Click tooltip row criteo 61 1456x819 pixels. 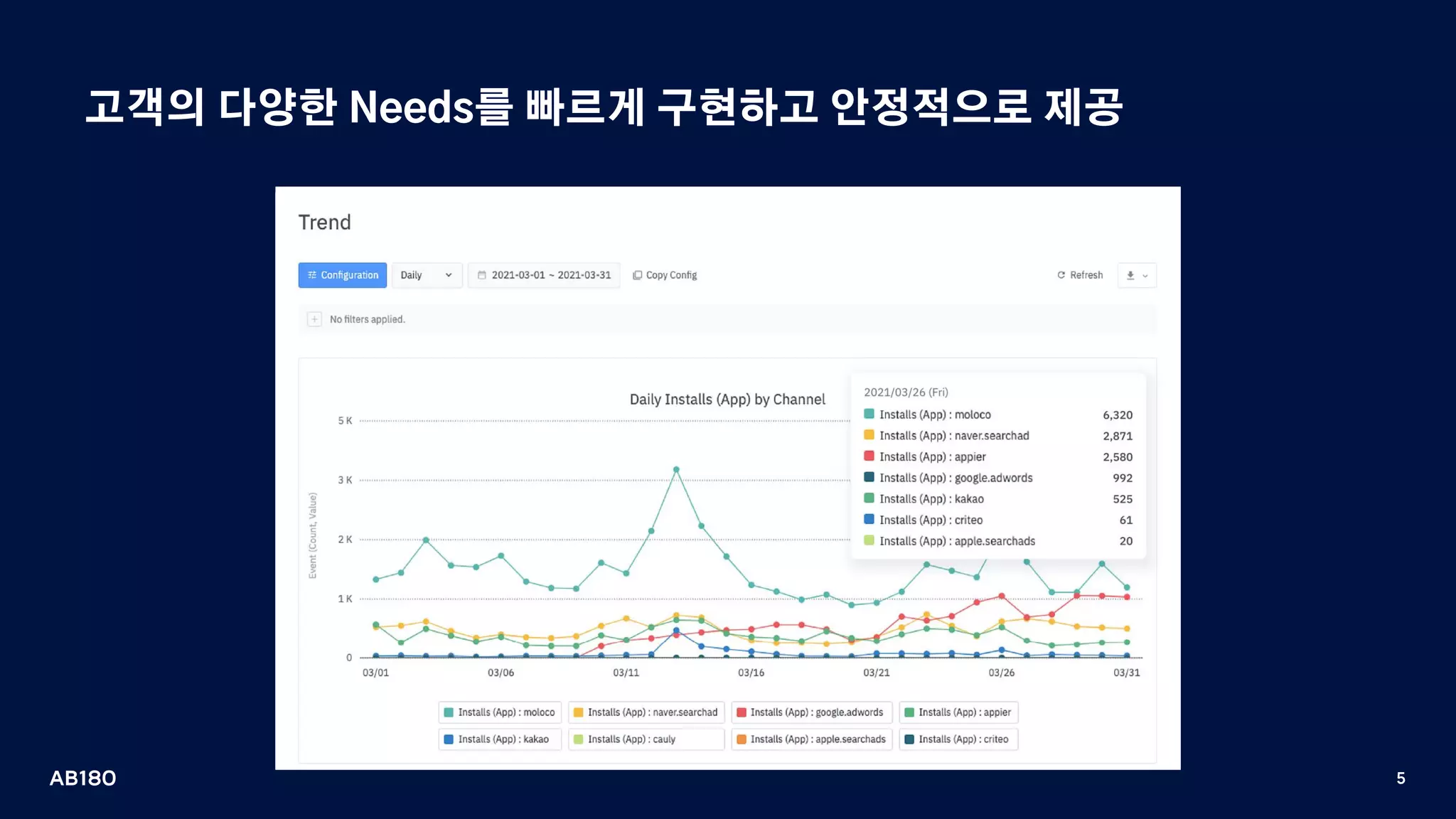pos(998,520)
